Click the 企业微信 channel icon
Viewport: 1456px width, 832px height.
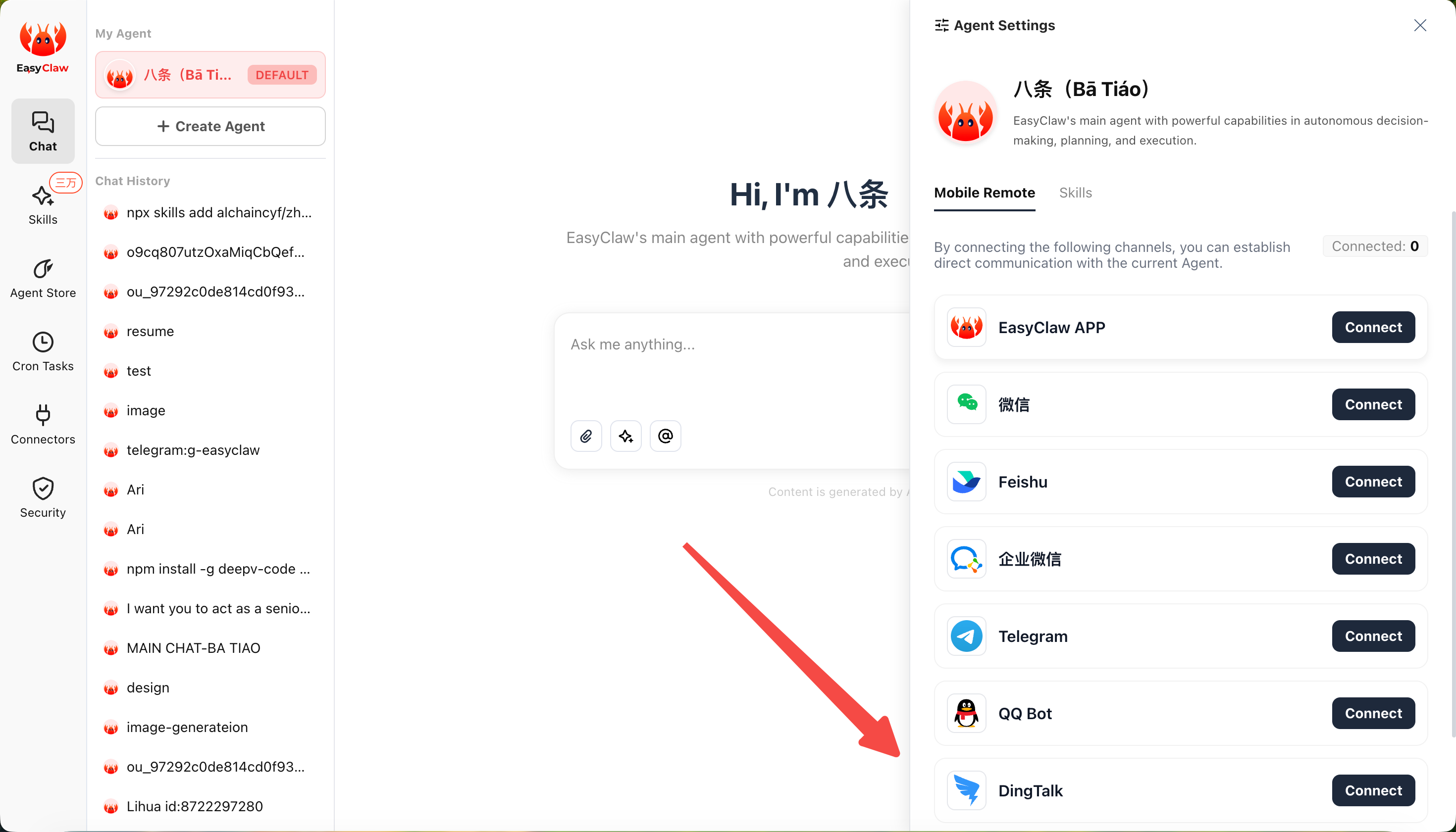pos(966,558)
